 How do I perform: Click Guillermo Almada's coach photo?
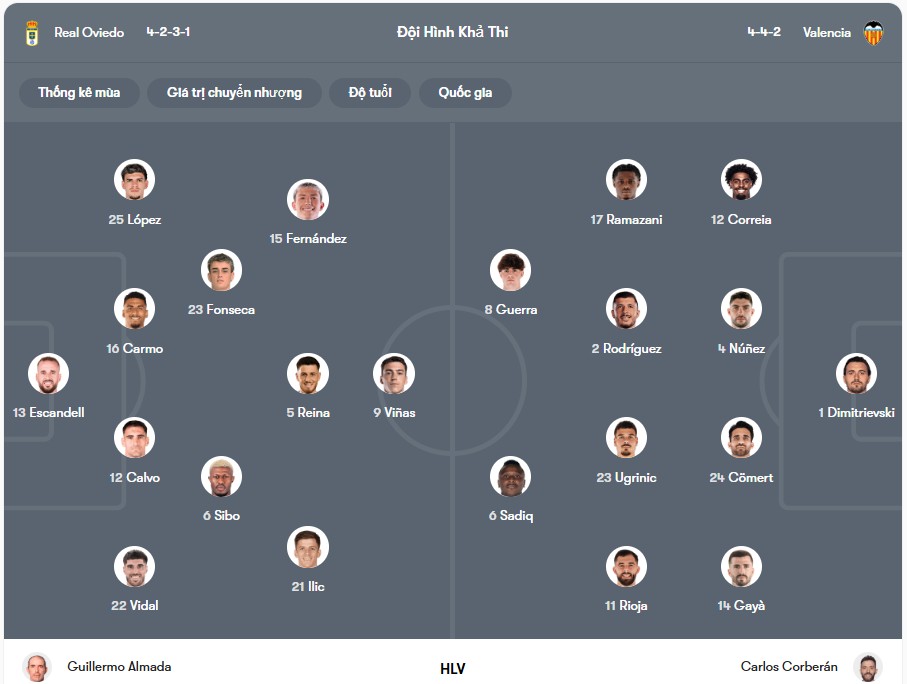point(37,667)
